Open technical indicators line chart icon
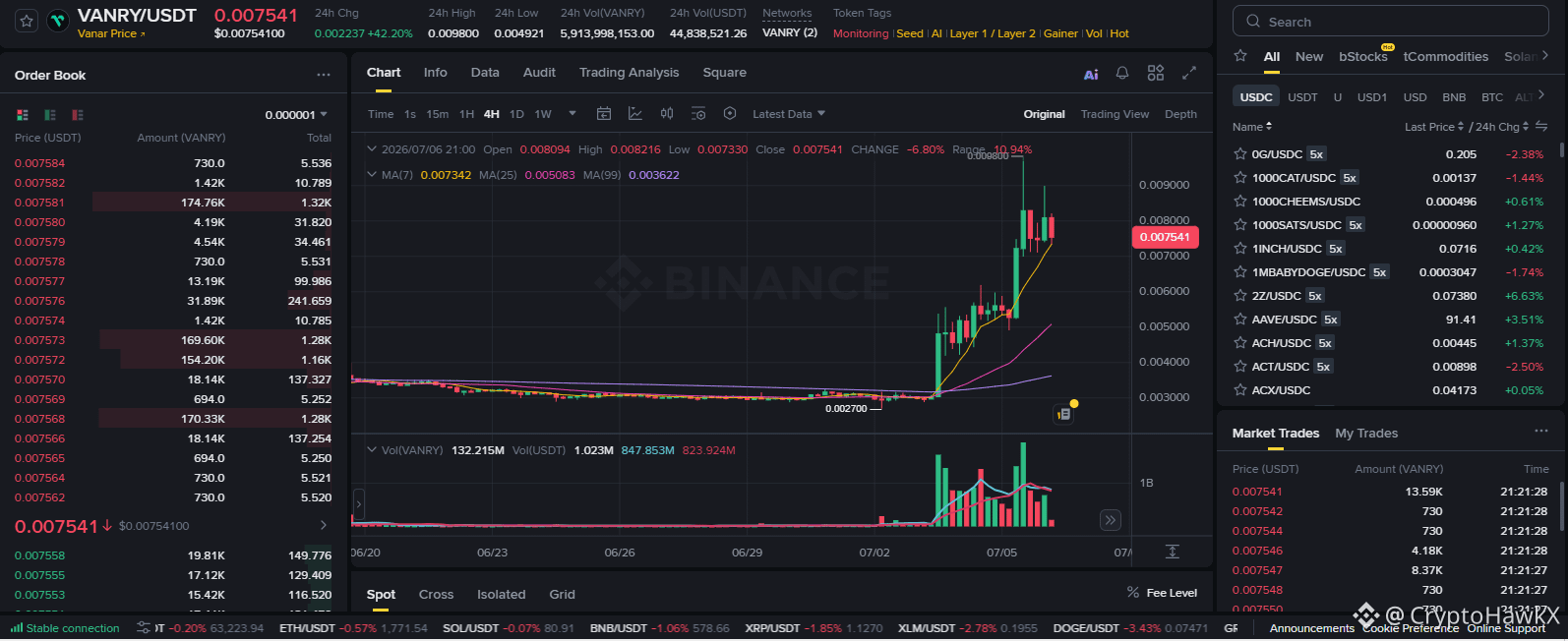Screen dimensions: 1568x641 click(635, 114)
